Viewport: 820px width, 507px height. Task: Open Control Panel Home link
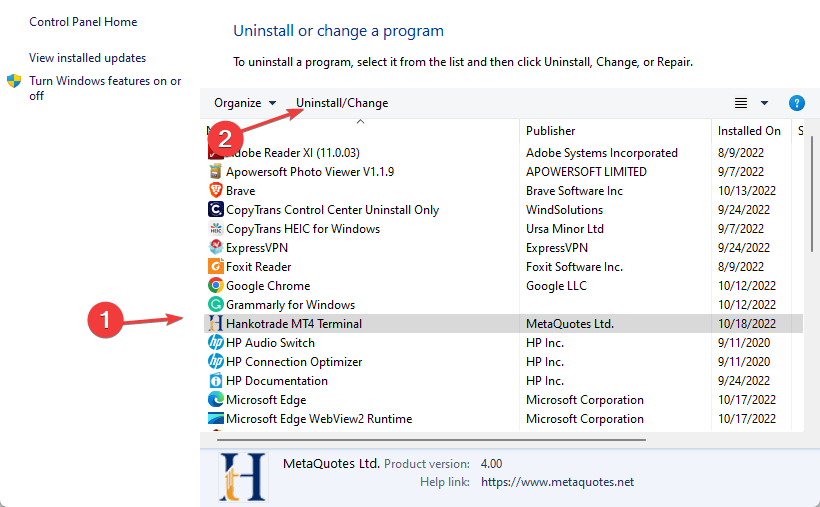point(83,21)
